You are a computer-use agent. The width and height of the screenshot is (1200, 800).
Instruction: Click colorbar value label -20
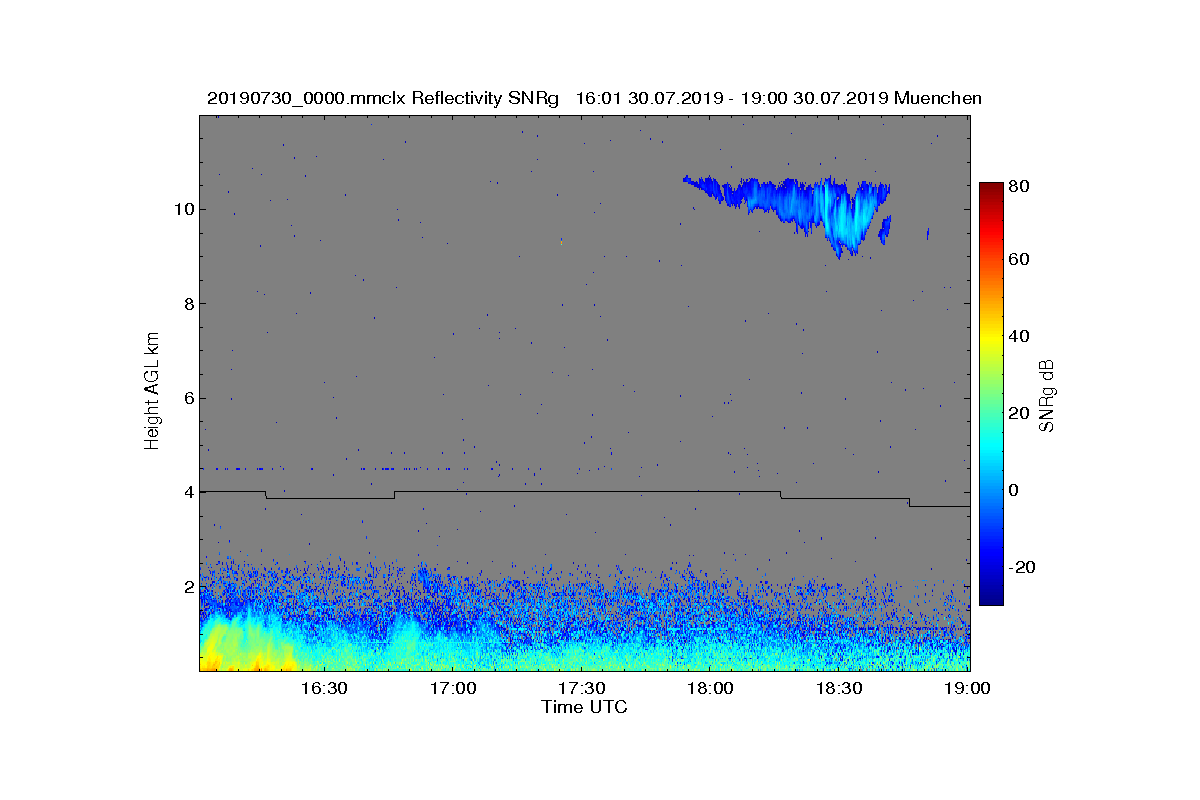(1023, 567)
